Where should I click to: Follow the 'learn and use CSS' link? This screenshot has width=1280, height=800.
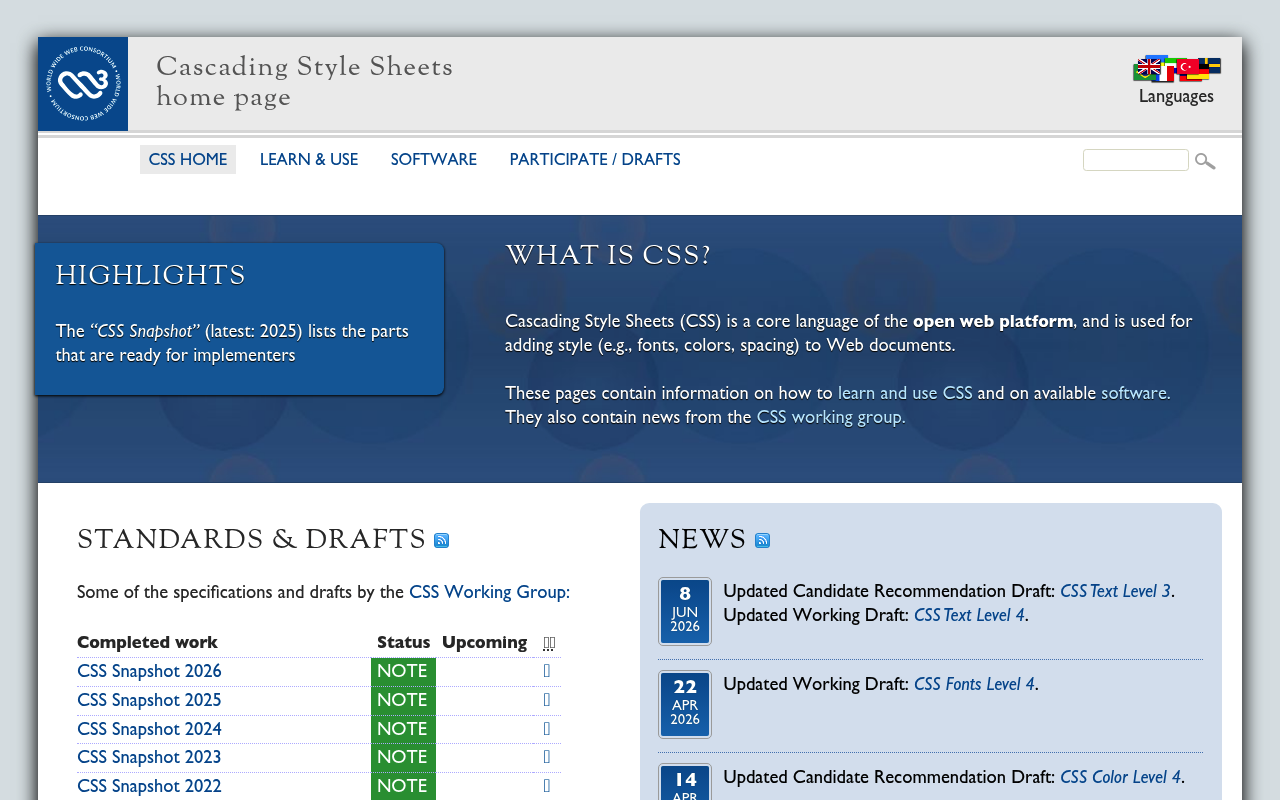pyautogui.click(x=905, y=393)
